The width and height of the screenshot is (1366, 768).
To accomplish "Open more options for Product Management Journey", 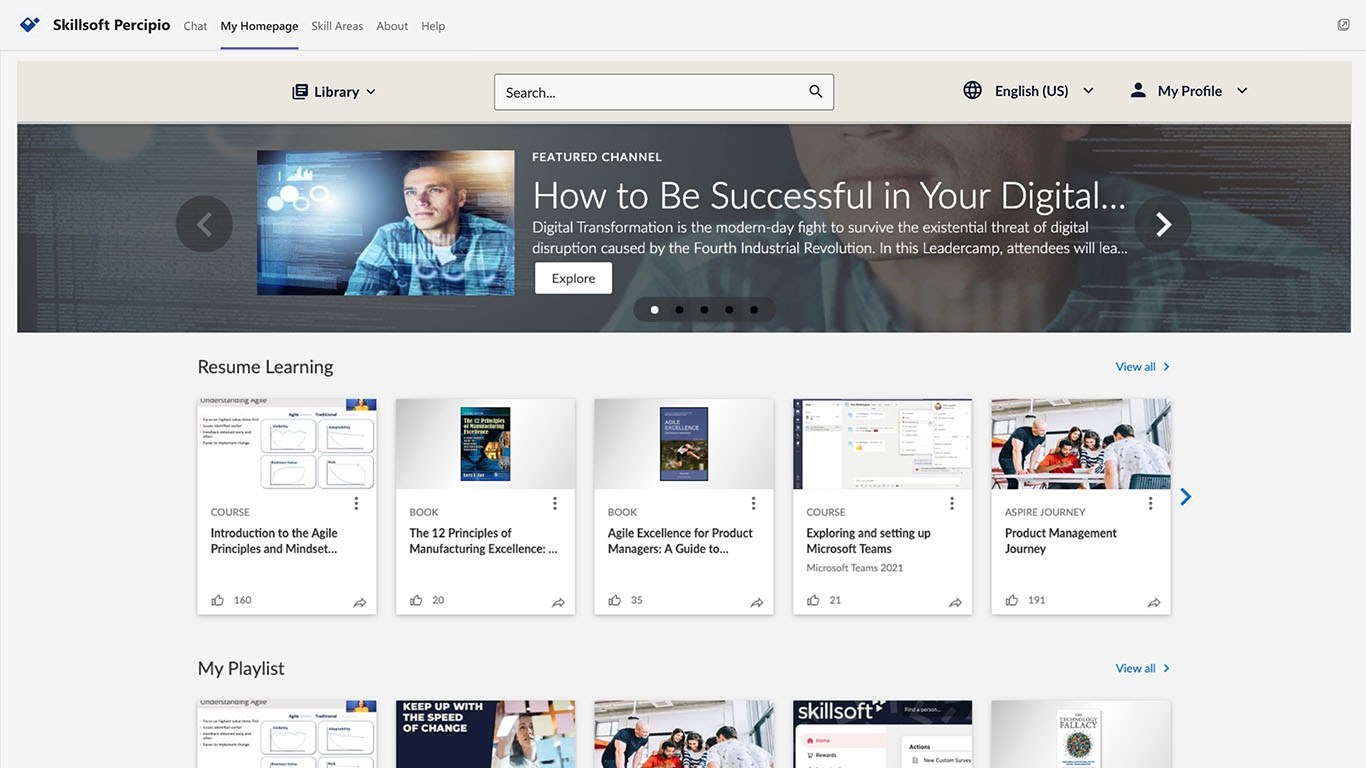I will click(x=1150, y=503).
